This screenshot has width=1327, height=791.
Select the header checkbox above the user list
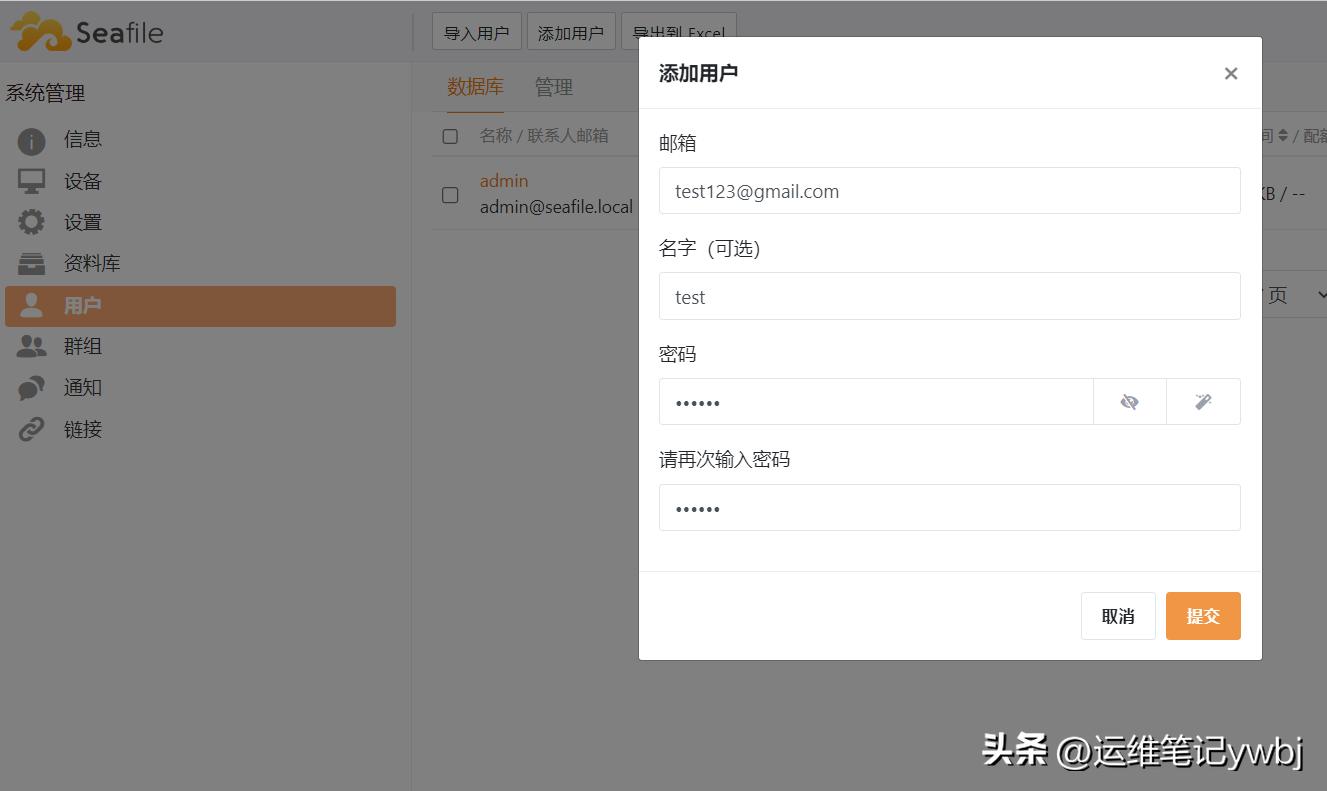coord(449,135)
